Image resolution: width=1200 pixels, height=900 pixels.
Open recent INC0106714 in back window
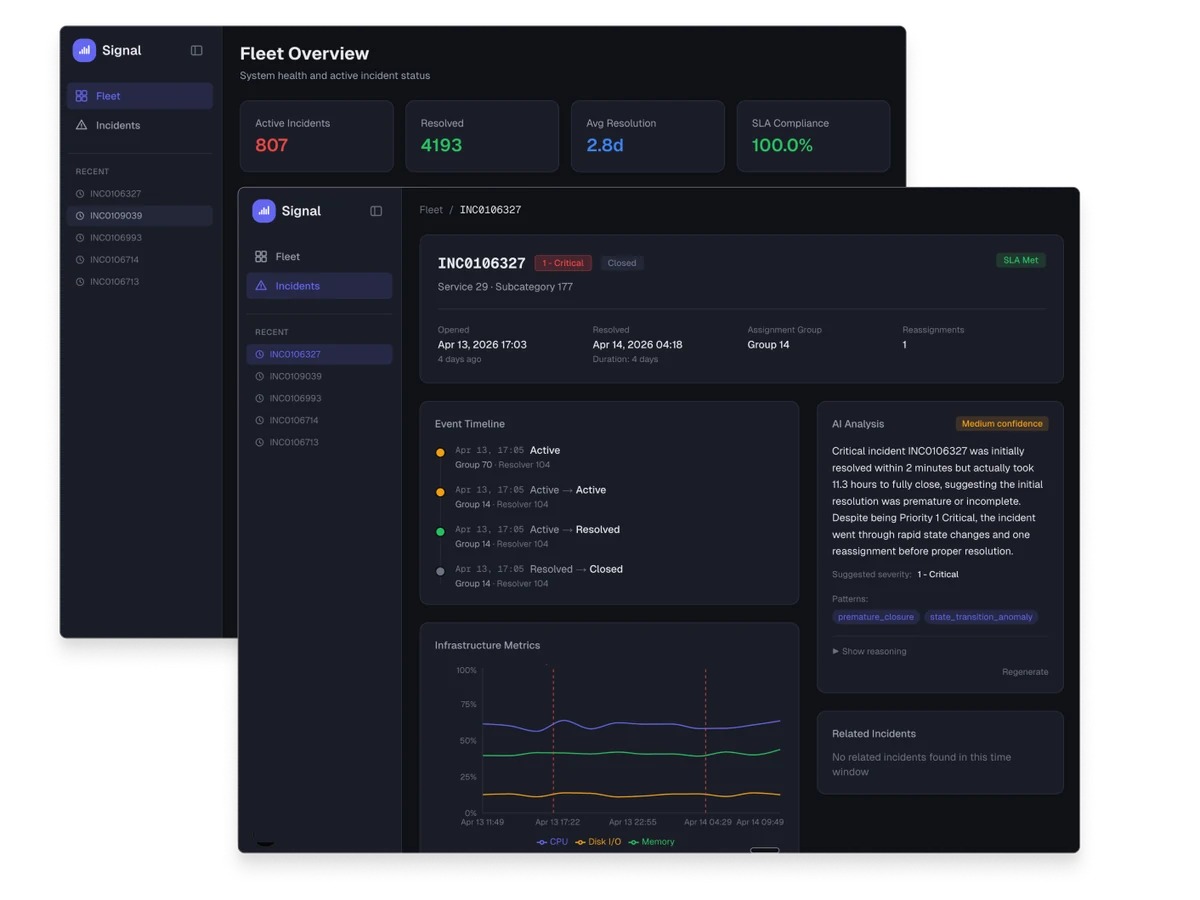(140, 260)
